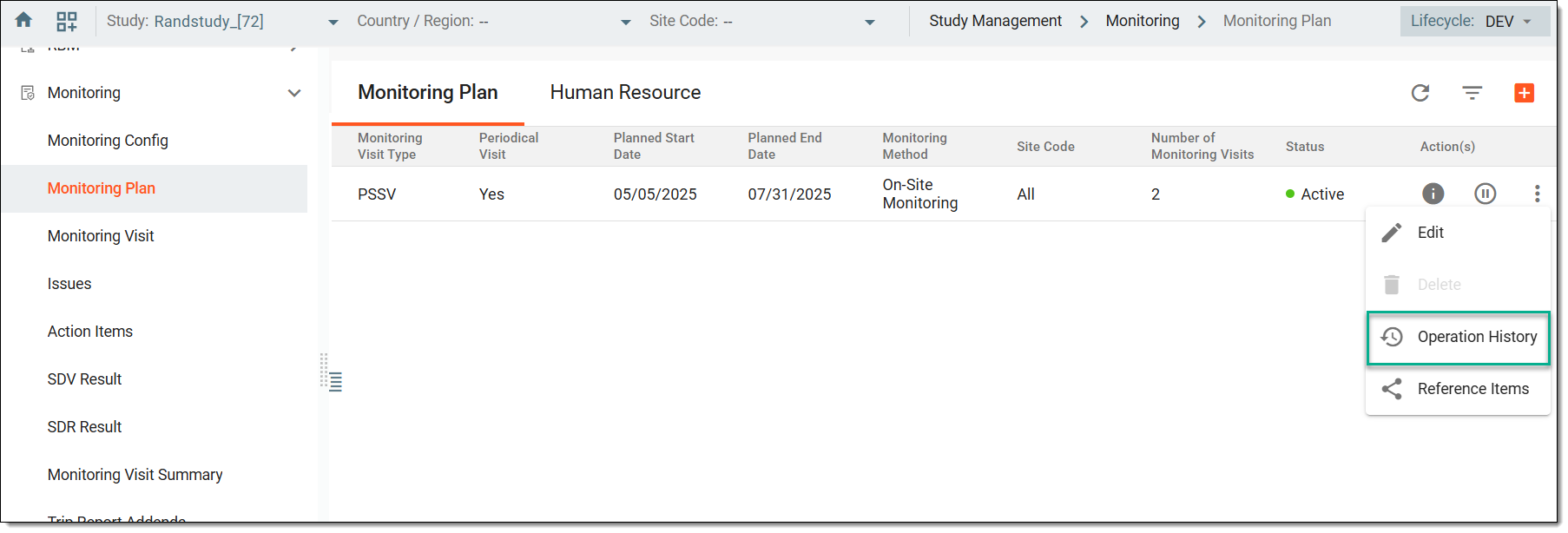Click Study Management breadcrumb

[995, 21]
